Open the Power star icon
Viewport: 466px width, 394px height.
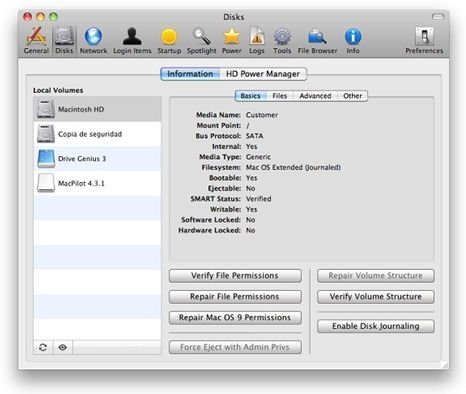[x=232, y=41]
